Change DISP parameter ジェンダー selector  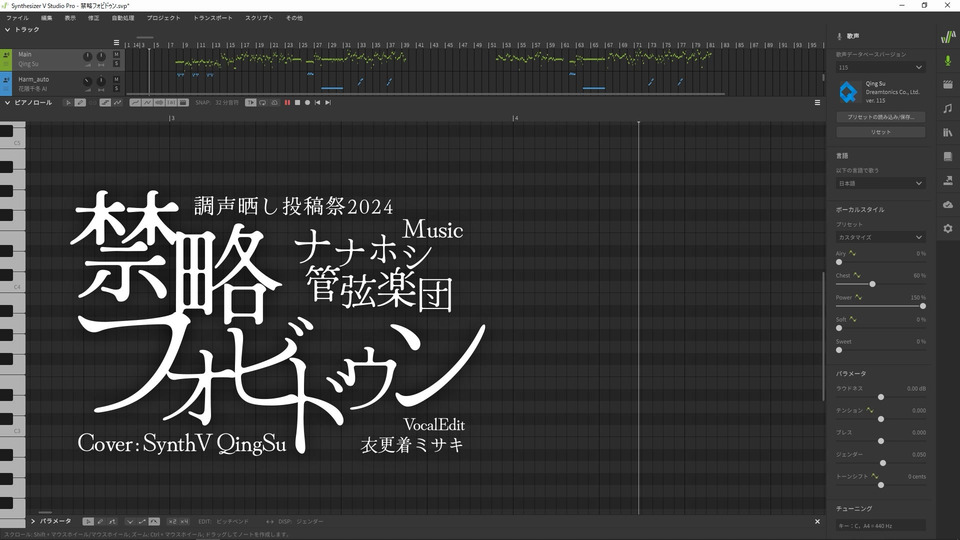coord(310,522)
